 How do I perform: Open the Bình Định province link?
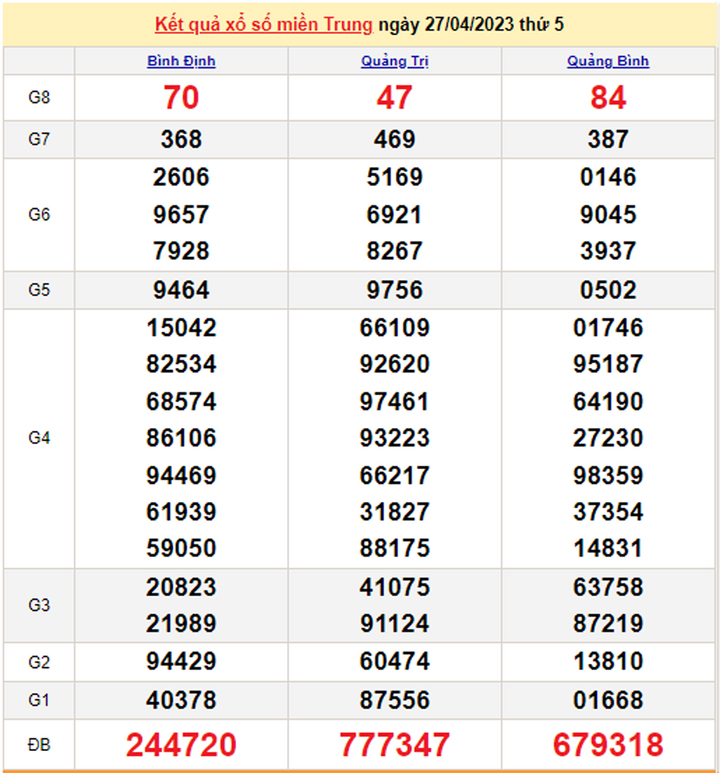[181, 61]
